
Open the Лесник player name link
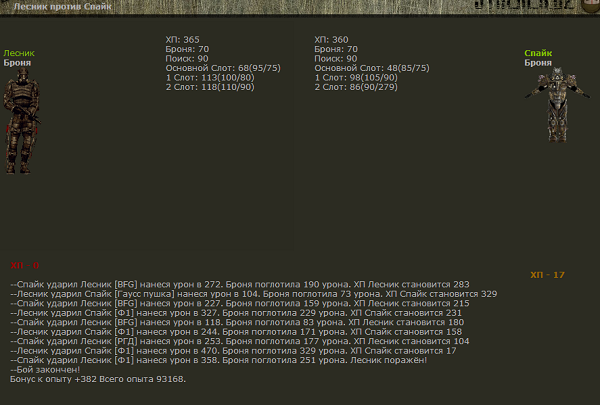point(18,52)
